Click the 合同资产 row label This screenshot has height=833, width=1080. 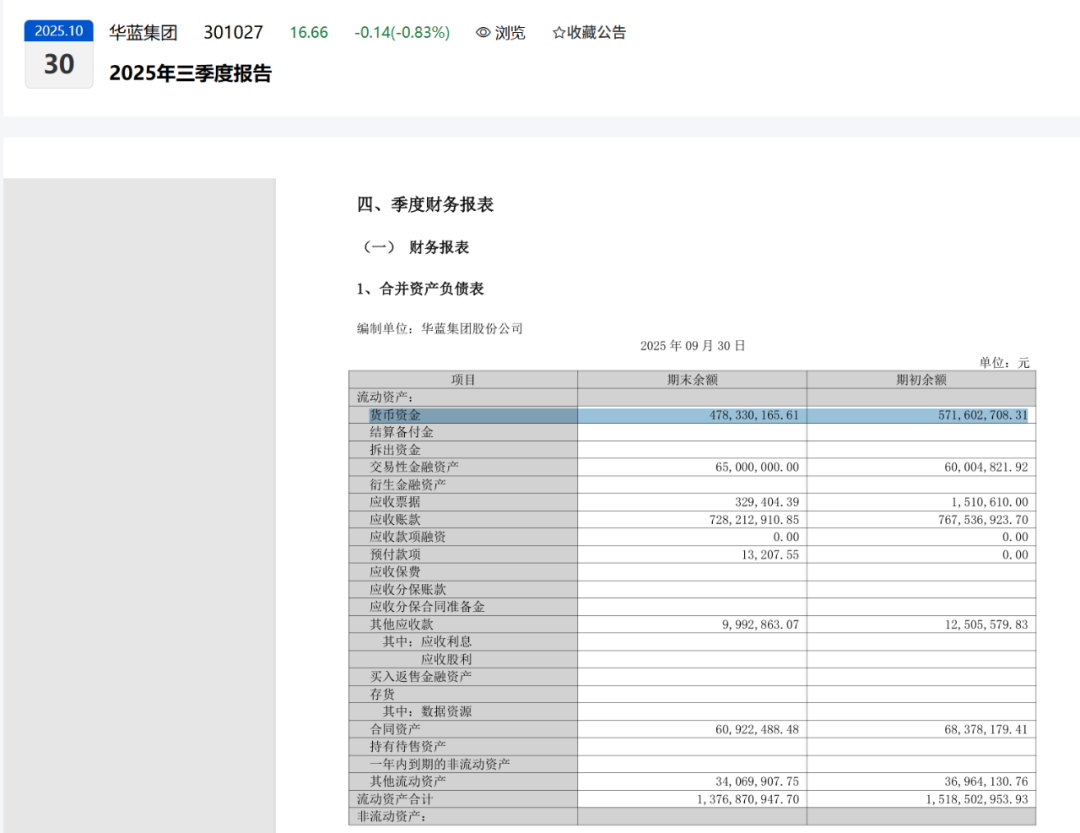coord(395,729)
